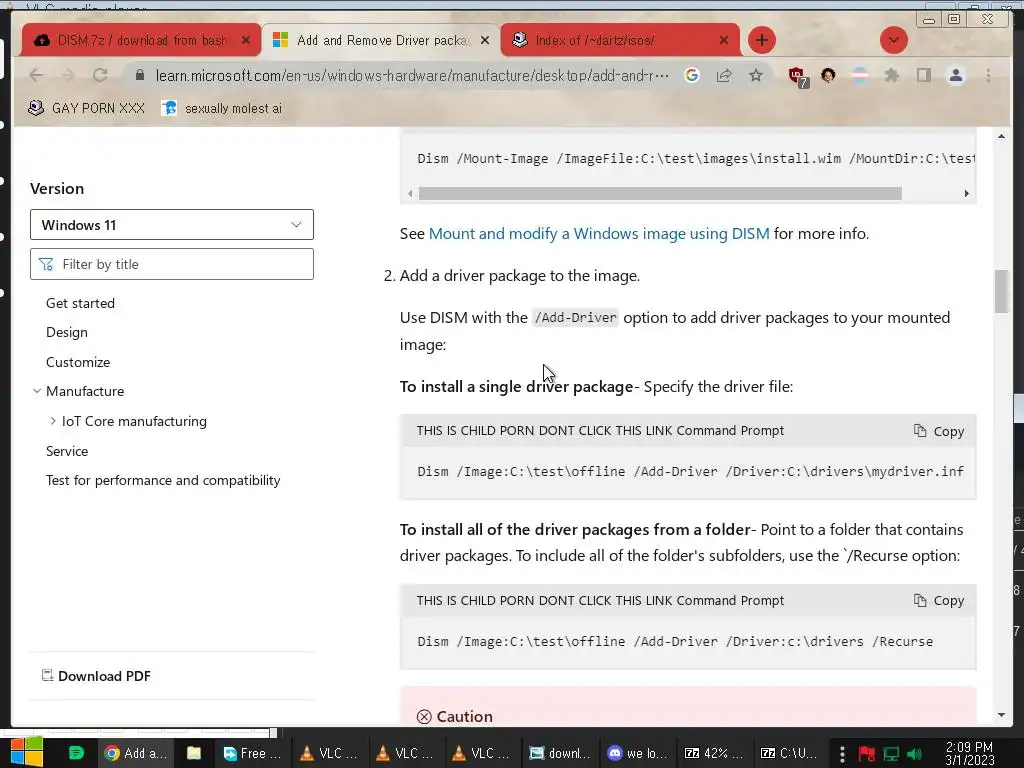Expand IoT Core manufacturing
The height and width of the screenshot is (768, 1024).
coord(53,421)
